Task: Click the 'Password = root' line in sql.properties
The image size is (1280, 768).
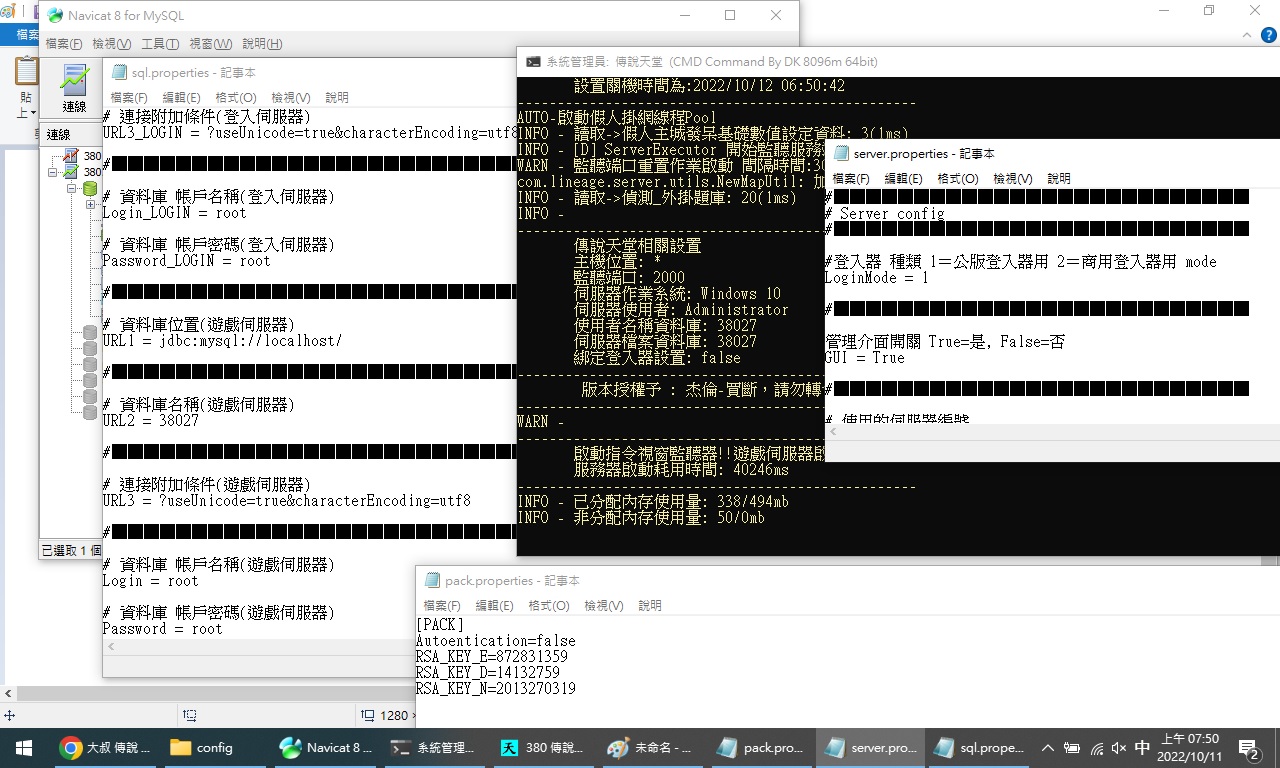Action: (162, 628)
